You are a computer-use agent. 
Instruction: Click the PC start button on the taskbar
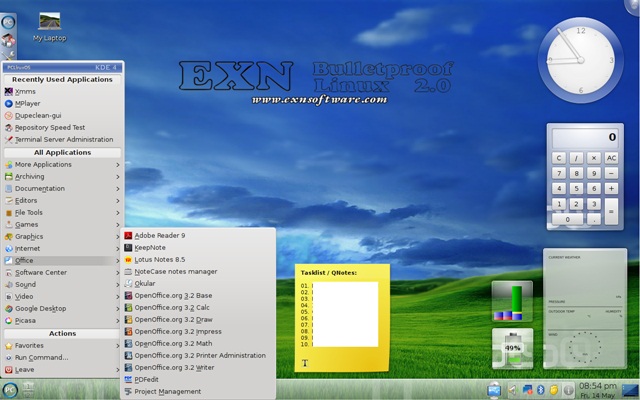click(10, 390)
